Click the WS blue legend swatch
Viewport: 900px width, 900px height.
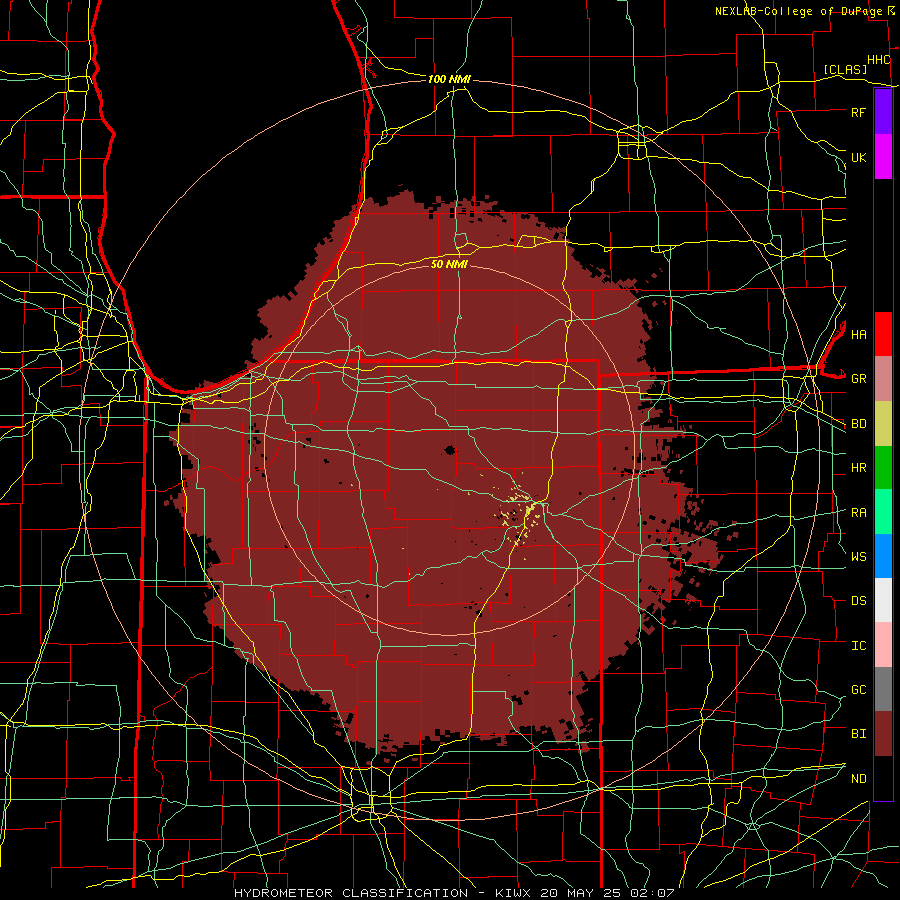click(x=883, y=556)
